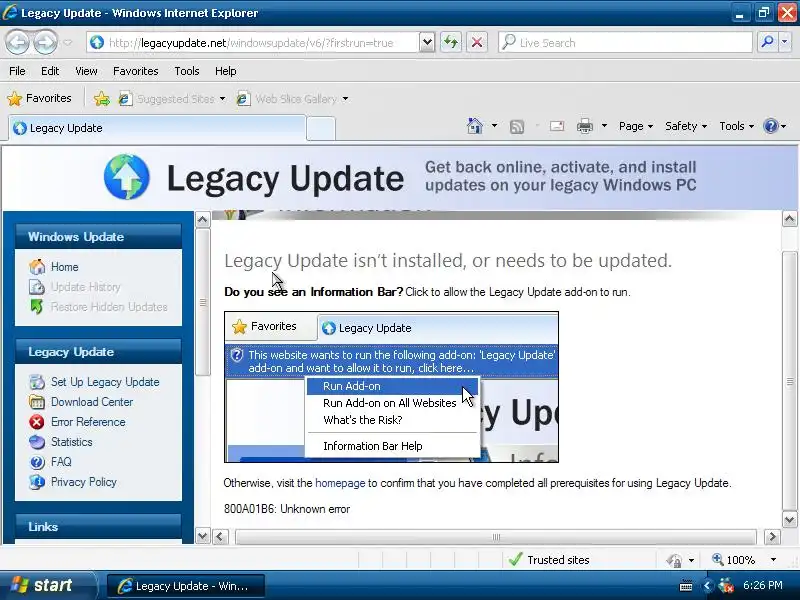Open a new tab
The width and height of the screenshot is (800, 600).
(x=320, y=129)
